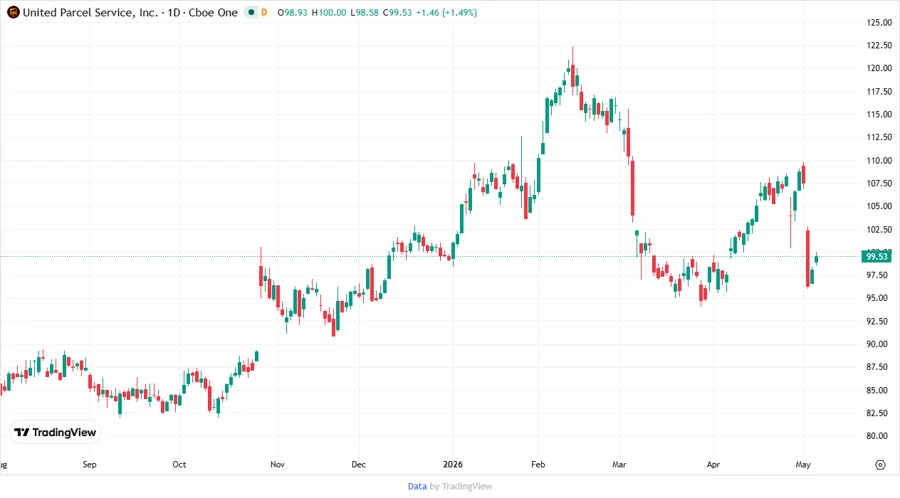
Task: Click the 95.00 price axis label
Action: tap(879, 298)
